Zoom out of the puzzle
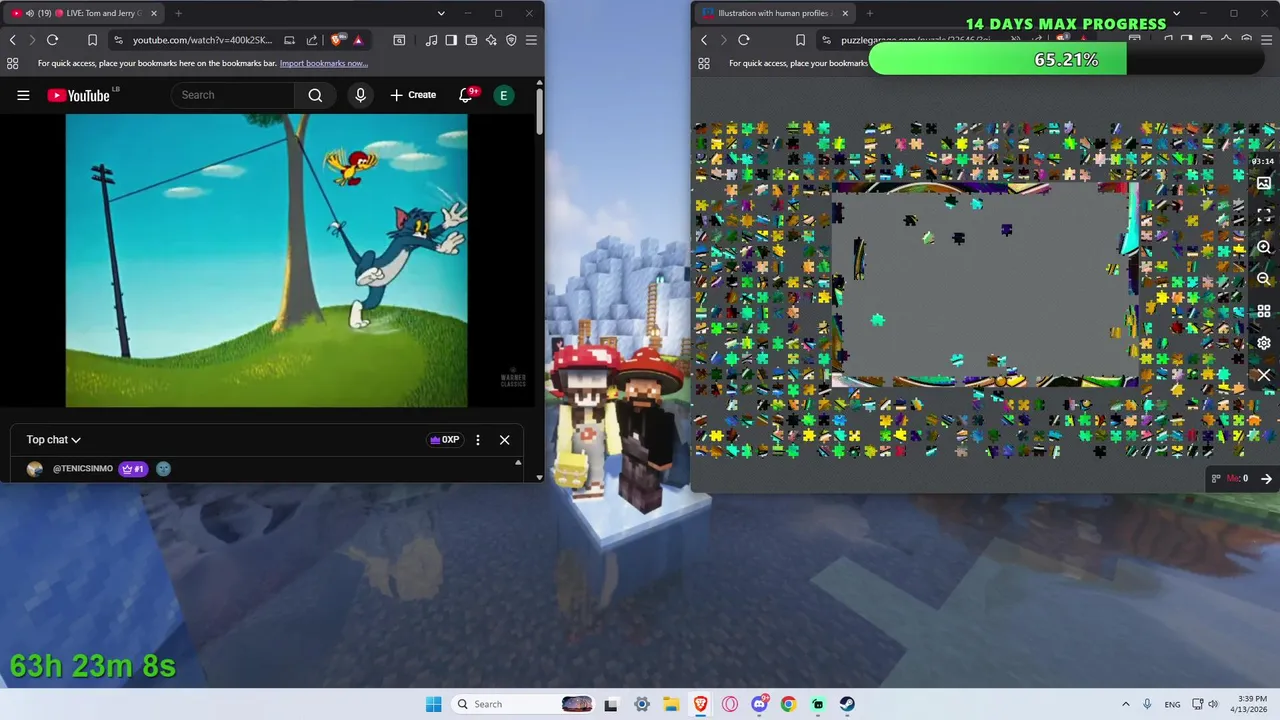This screenshot has height=720, width=1280. [1264, 279]
